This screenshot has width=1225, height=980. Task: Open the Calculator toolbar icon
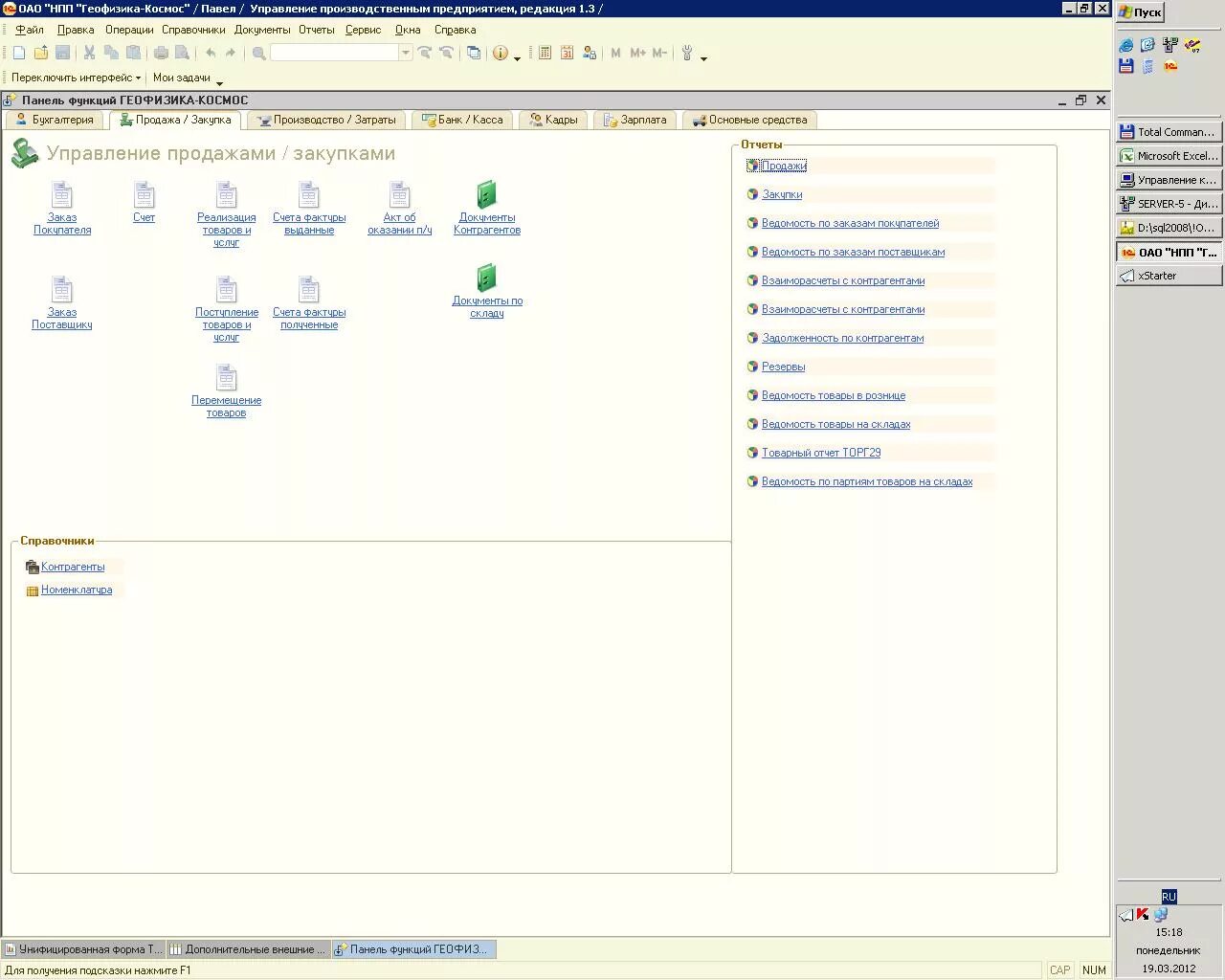pyautogui.click(x=545, y=53)
